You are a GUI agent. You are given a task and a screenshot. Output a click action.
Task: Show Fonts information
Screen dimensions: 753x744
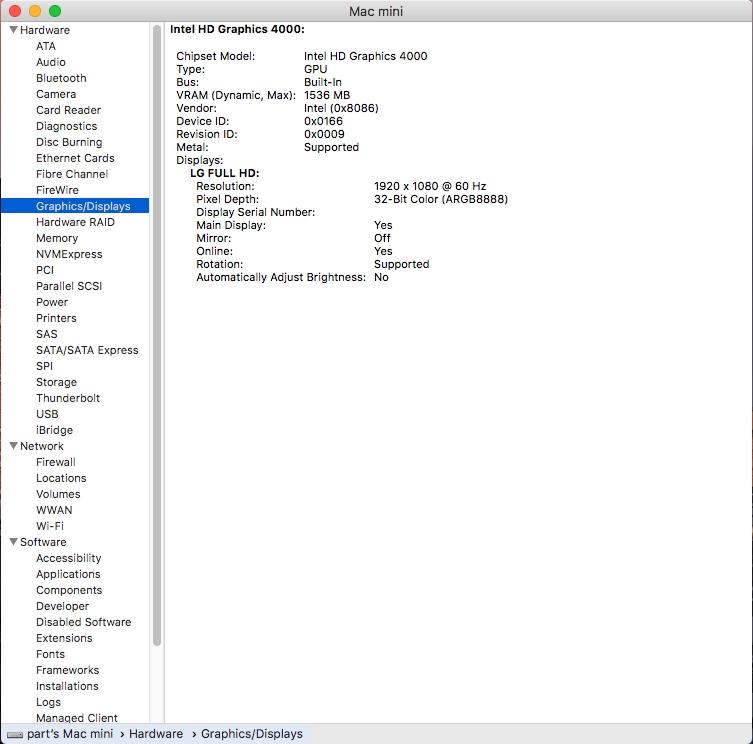[50, 654]
